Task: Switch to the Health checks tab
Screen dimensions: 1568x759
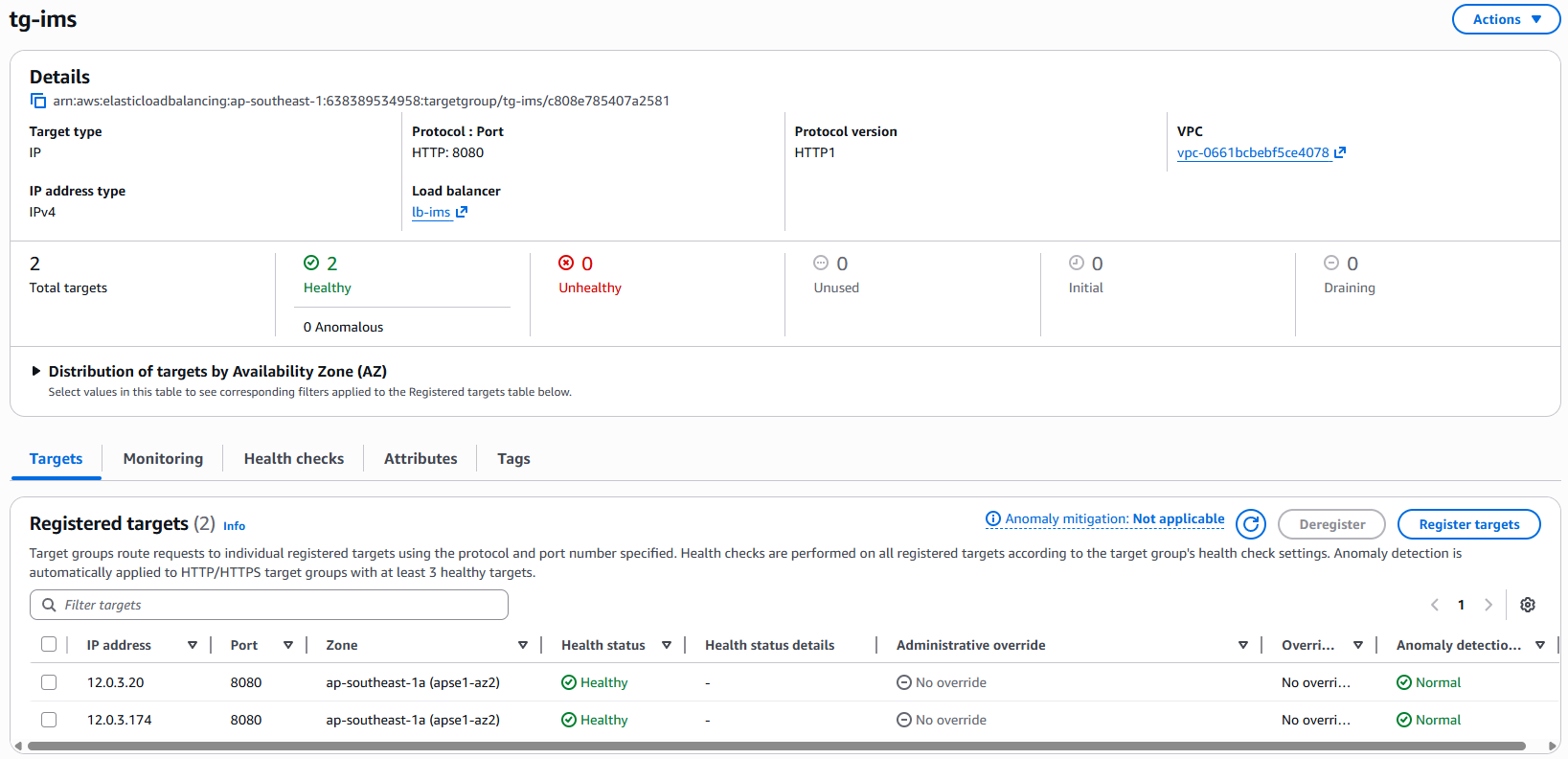Action: (x=293, y=459)
